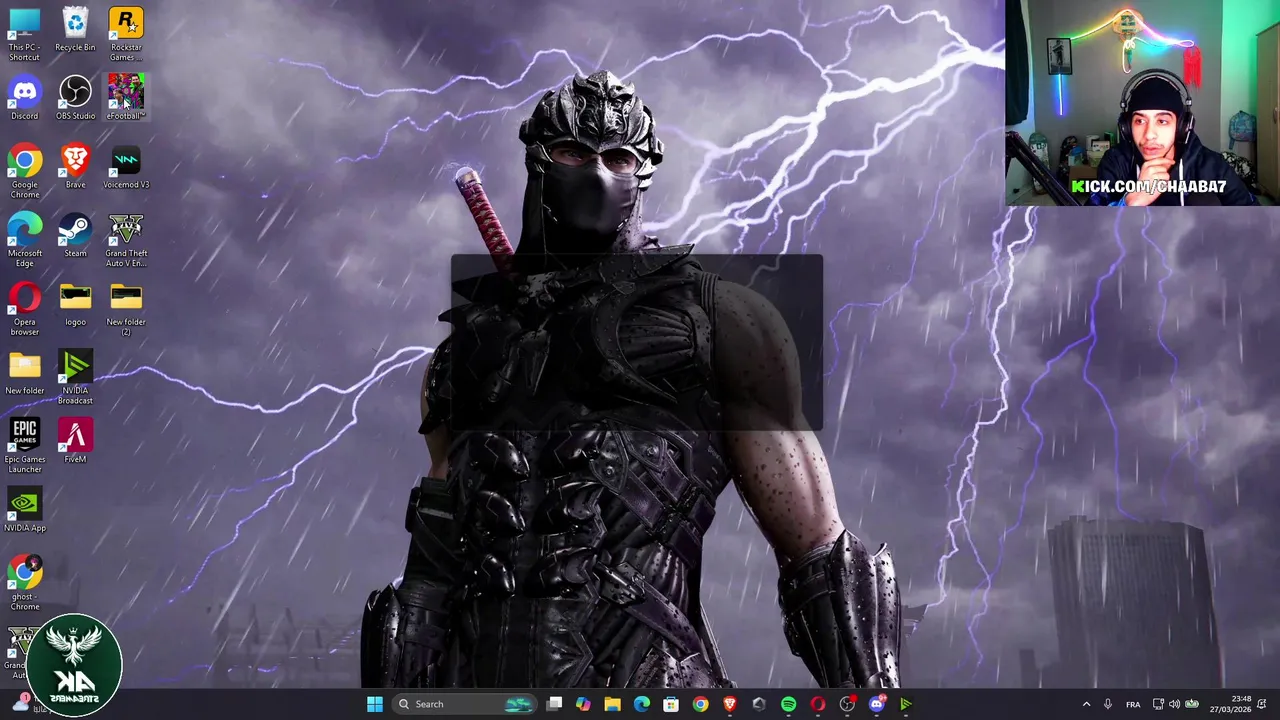Open the ghost - Chrome profile shortcut
The width and height of the screenshot is (1280, 720).
pos(24,583)
